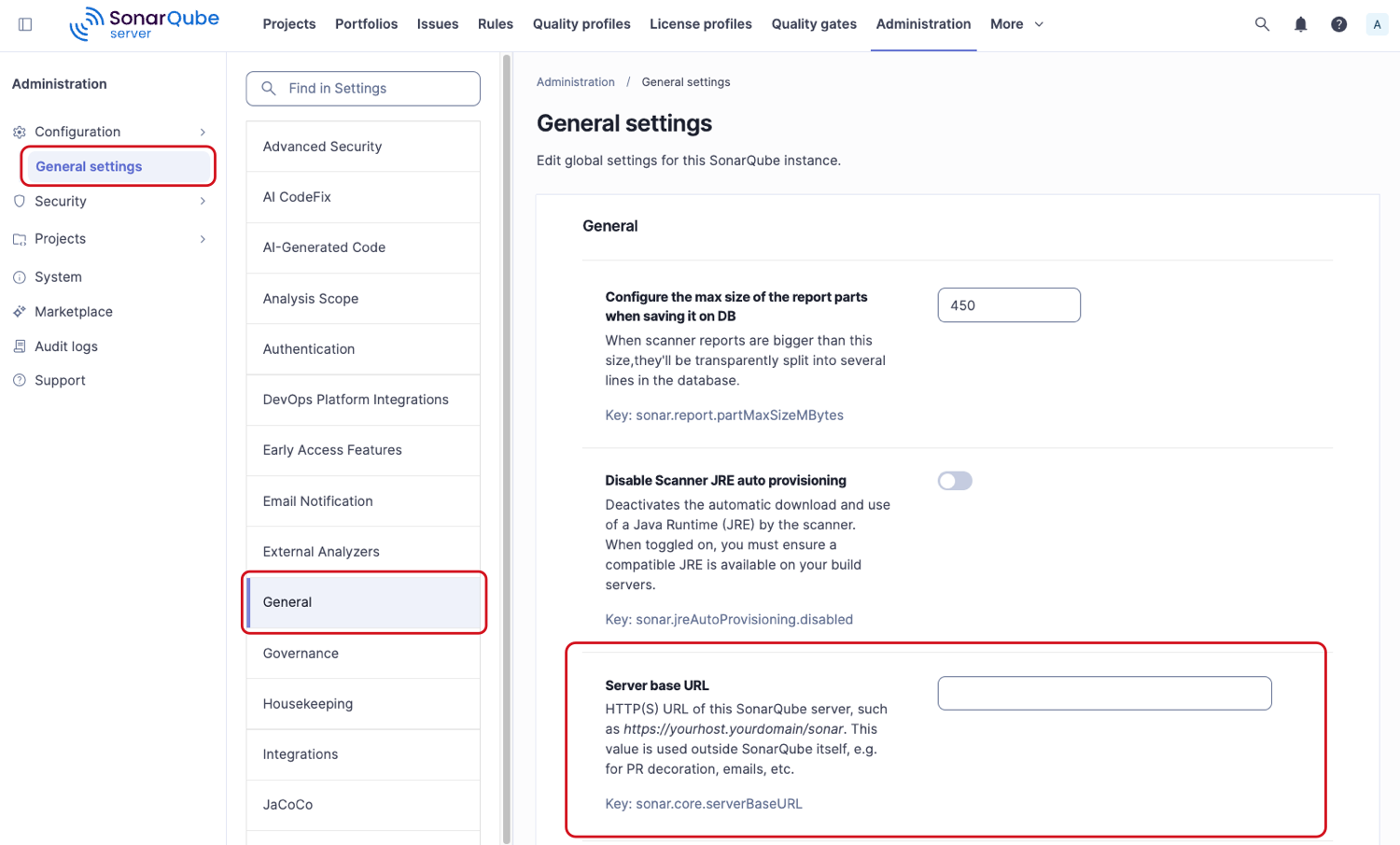Select the Governance settings category
Viewport: 1400px width, 845px height.
pos(363,654)
